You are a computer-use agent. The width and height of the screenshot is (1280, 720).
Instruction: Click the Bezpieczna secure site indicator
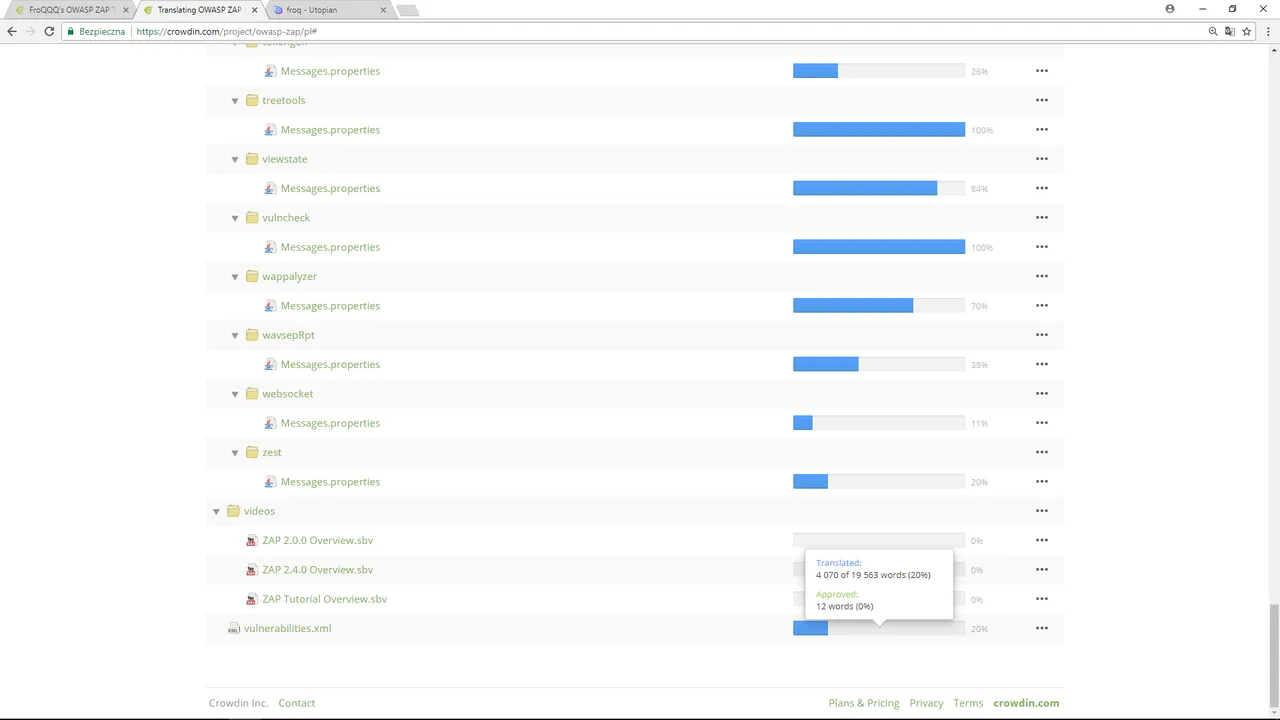[96, 31]
